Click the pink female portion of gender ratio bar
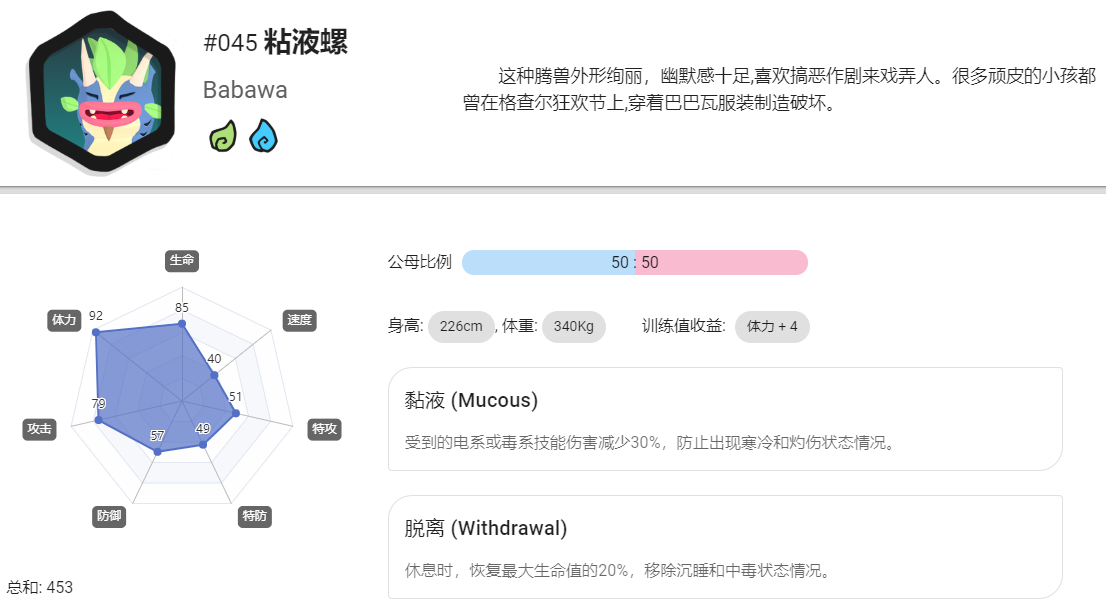This screenshot has height=609, width=1106. 721,263
